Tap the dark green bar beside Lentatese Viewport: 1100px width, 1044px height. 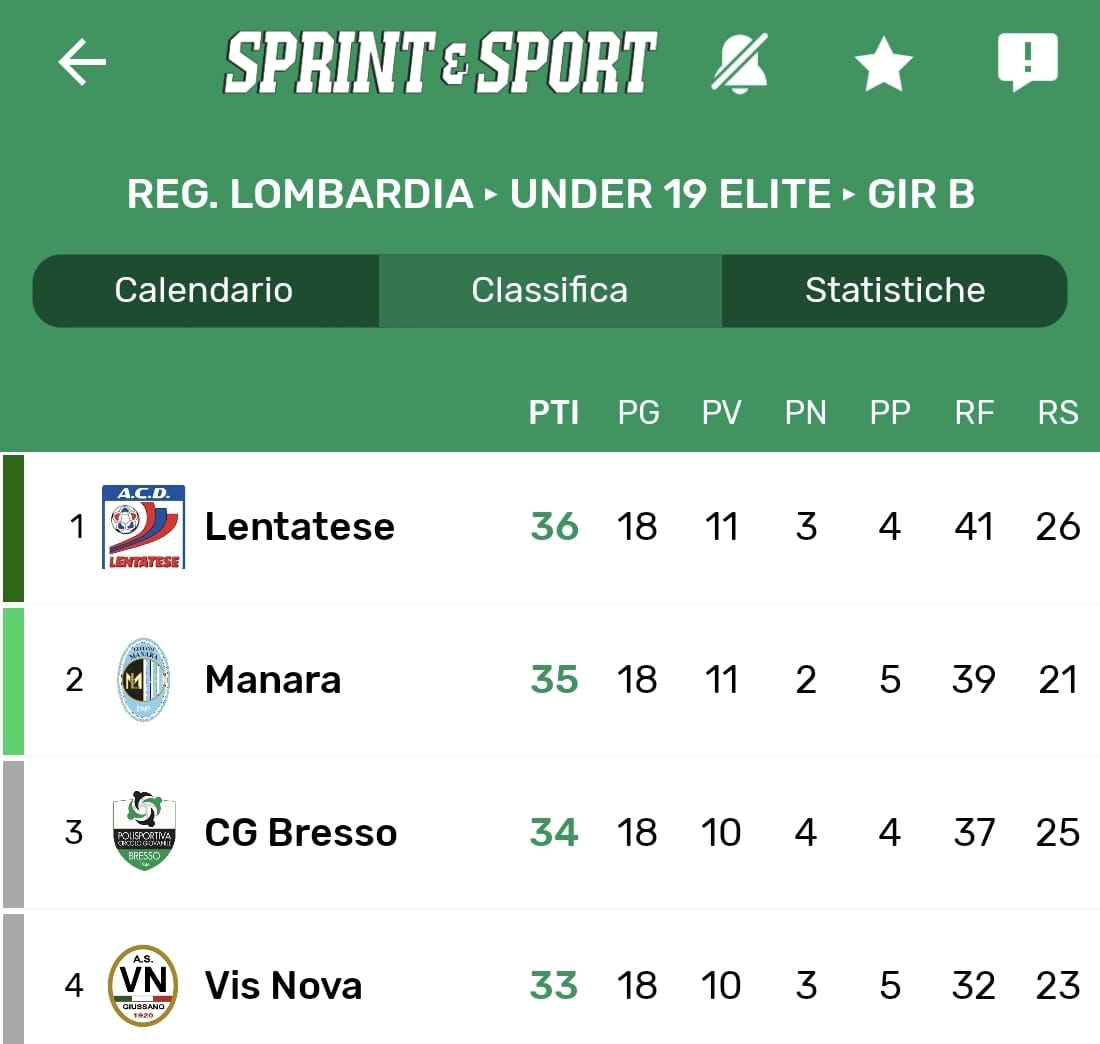(13, 528)
